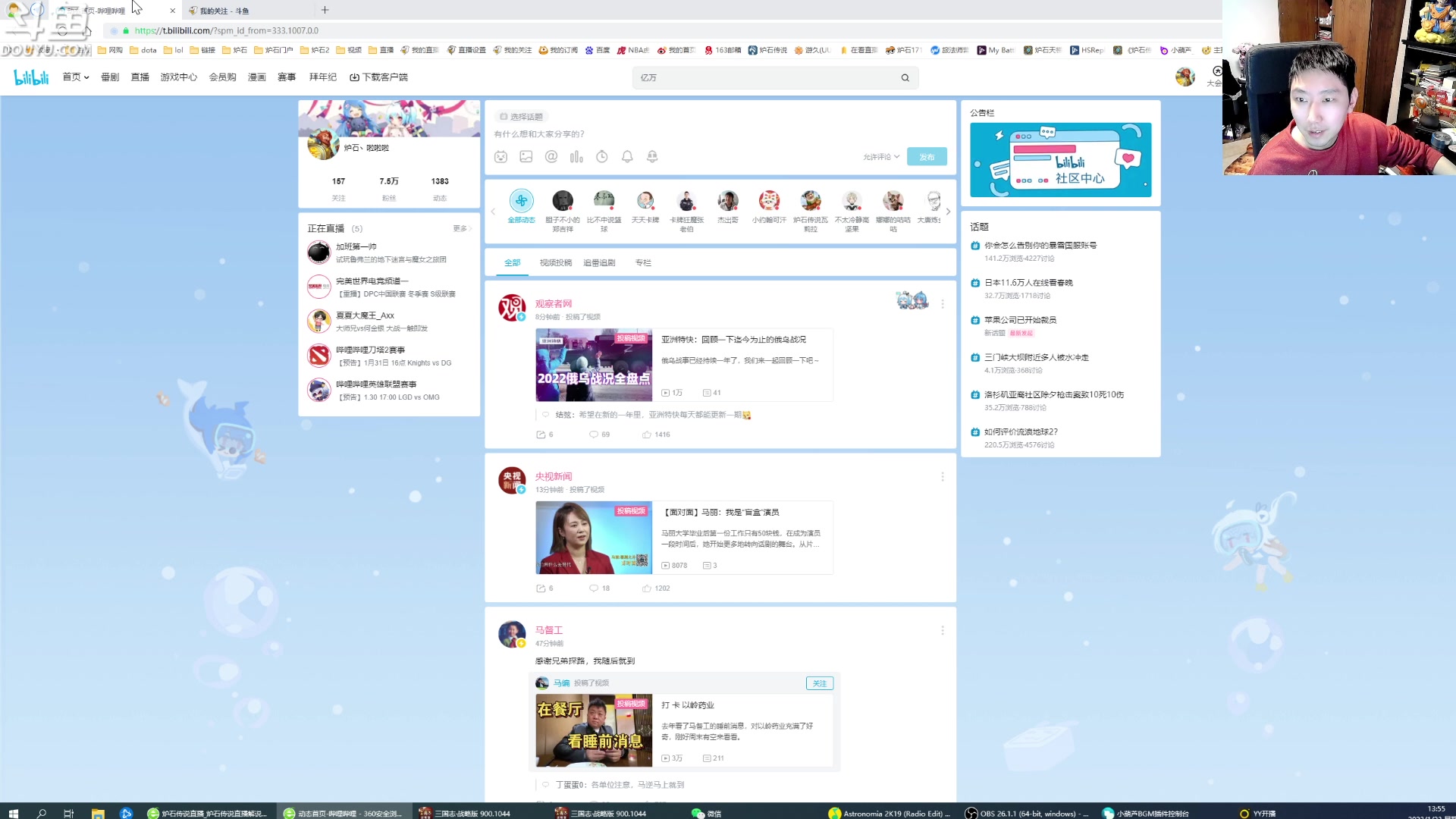Open 杰出哥 avatar in followed list
The height and width of the screenshot is (819, 1456).
tap(728, 201)
